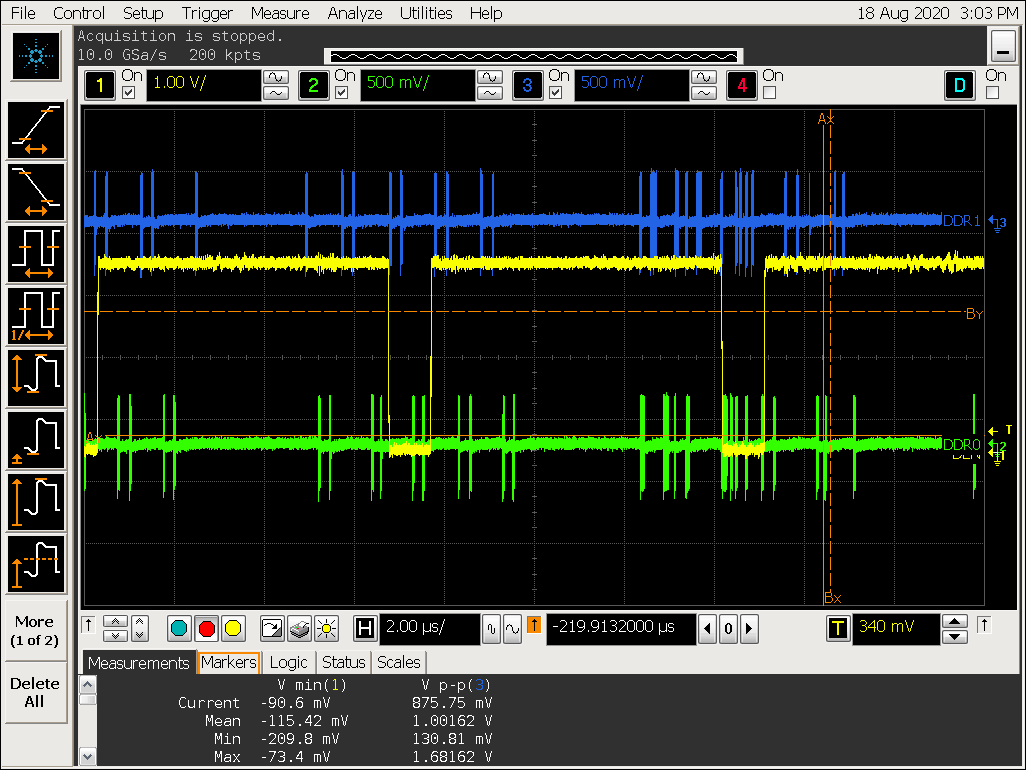Click the trigger level down arrow
The image size is (1026, 770).
(x=955, y=637)
